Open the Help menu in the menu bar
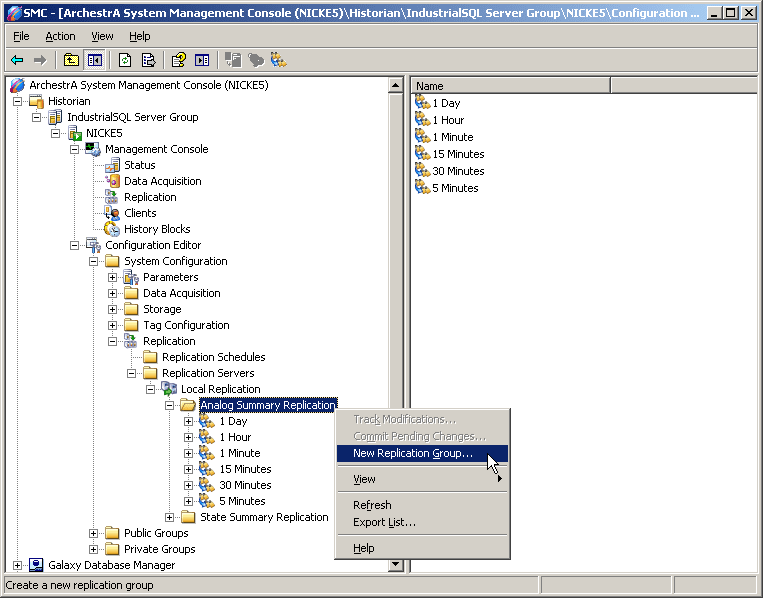 pyautogui.click(x=140, y=36)
